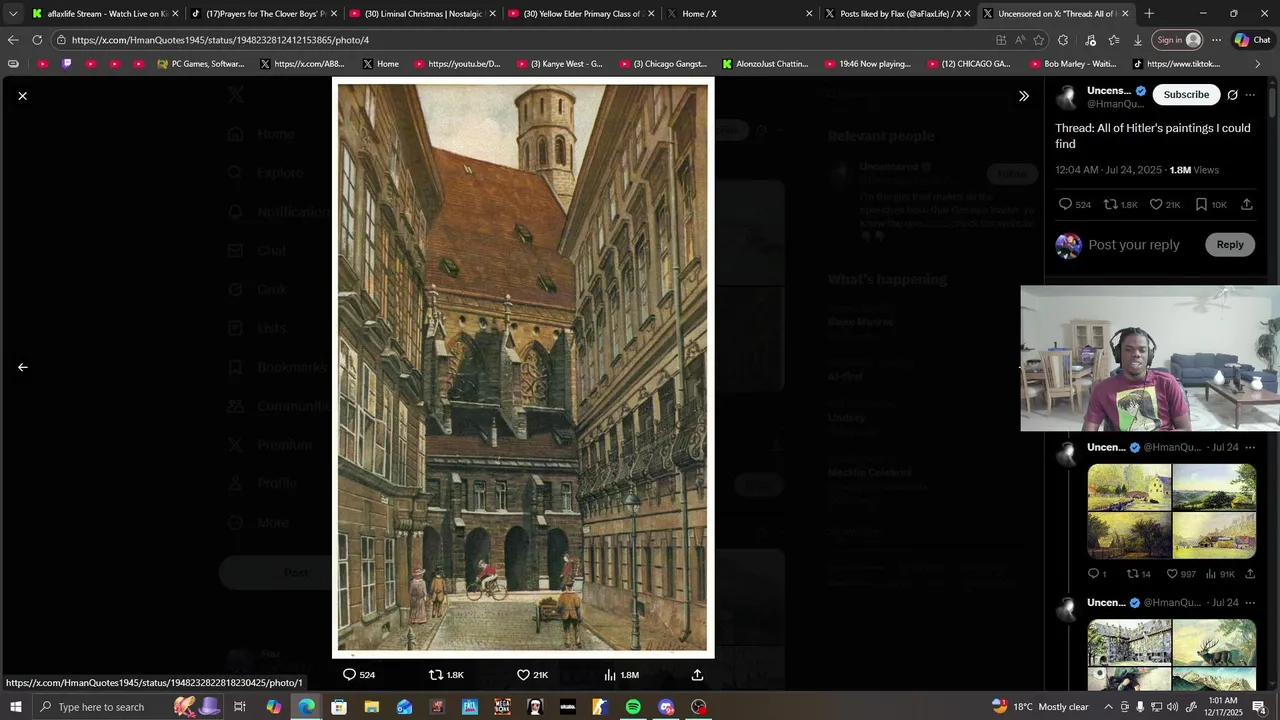Open the Copilot Chat button
This screenshot has width=1280, height=720.
coord(1253,40)
